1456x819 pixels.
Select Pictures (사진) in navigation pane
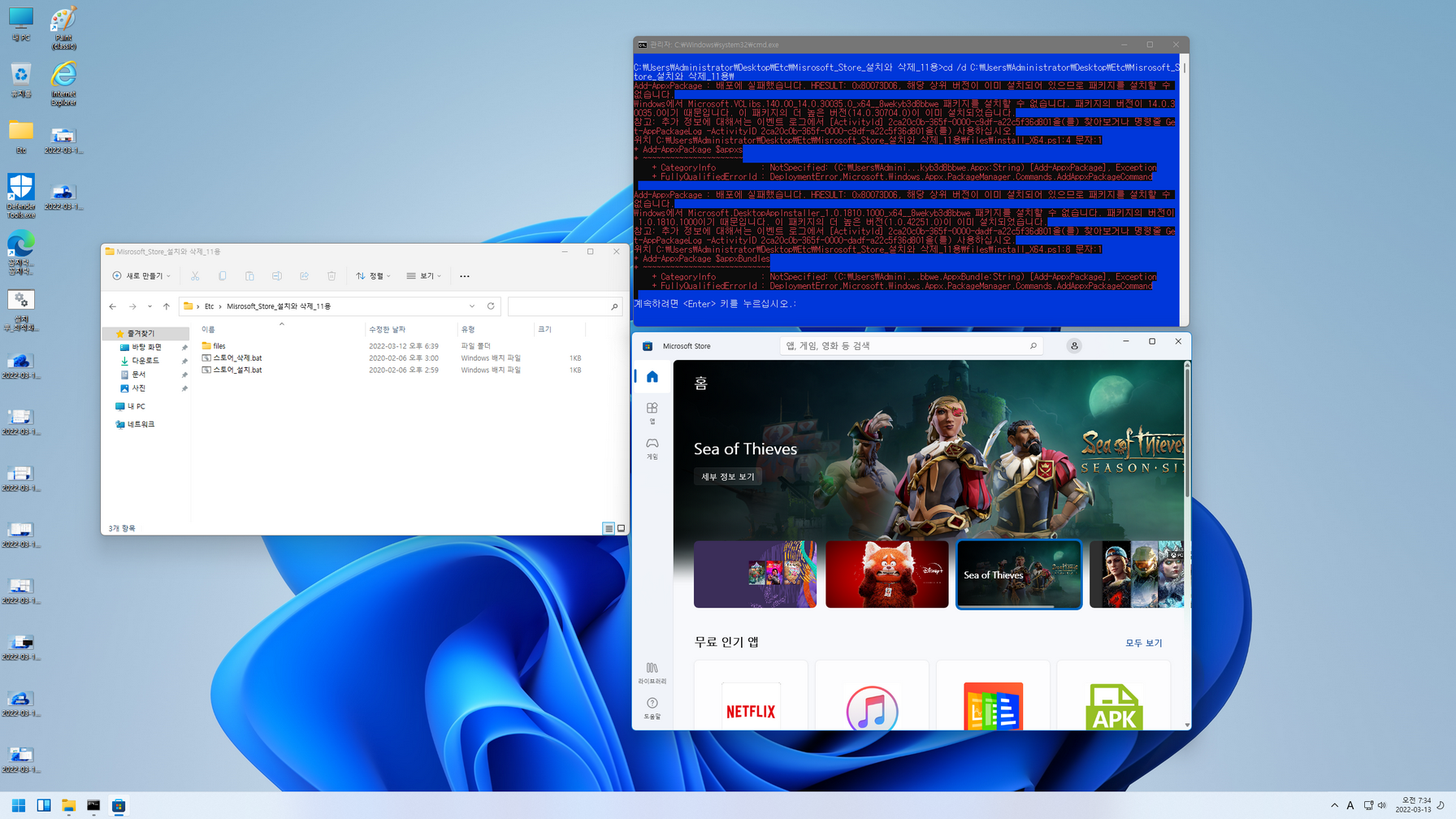(138, 388)
